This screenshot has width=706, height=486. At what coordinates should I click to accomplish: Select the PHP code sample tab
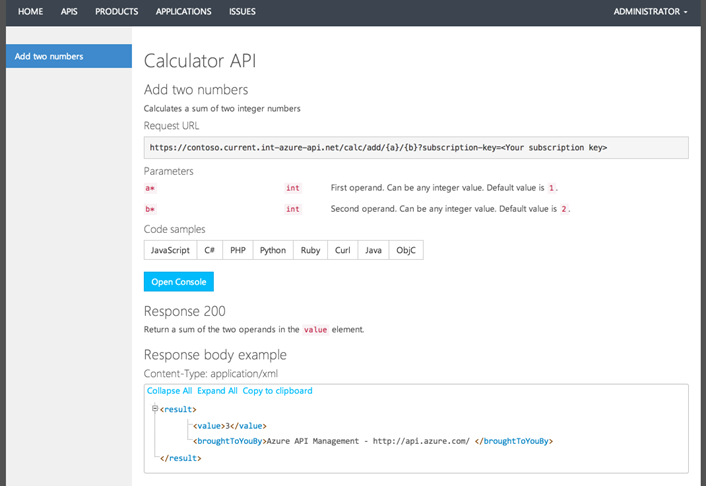click(238, 250)
